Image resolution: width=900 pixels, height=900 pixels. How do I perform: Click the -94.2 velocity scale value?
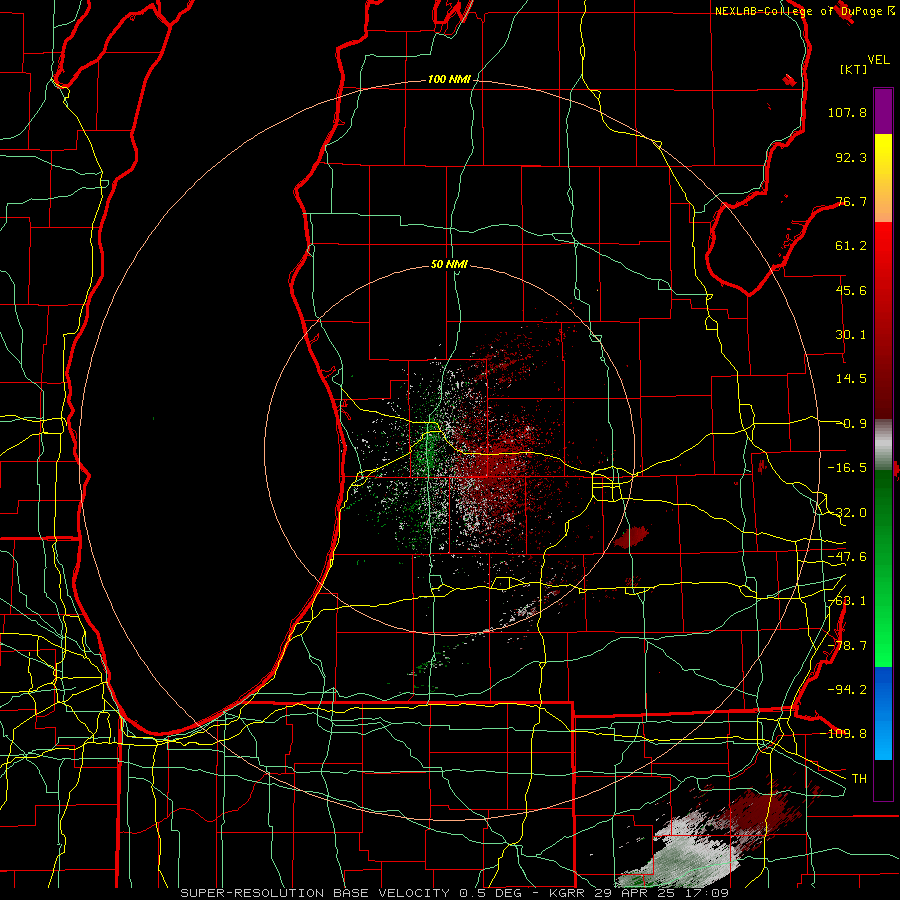pos(847,689)
